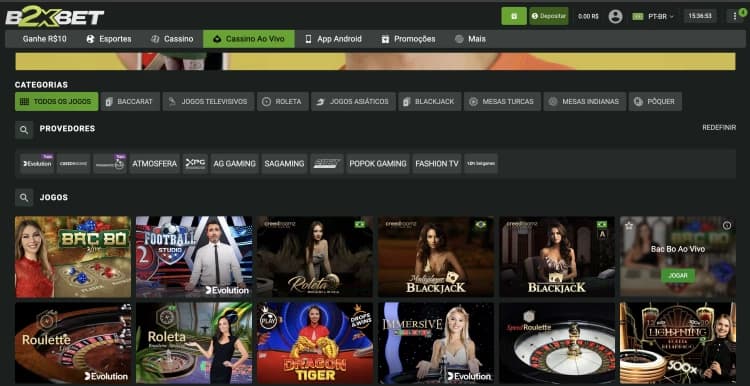
Task: Click the Depositar button
Action: click(x=549, y=16)
